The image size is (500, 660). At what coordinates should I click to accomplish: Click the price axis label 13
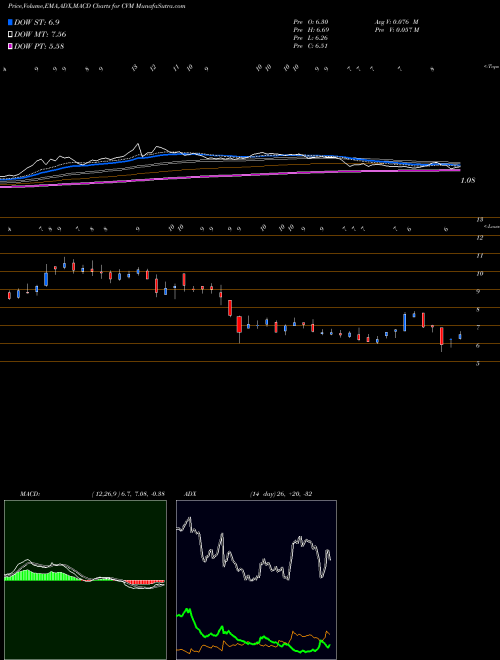pyautogui.click(x=480, y=220)
